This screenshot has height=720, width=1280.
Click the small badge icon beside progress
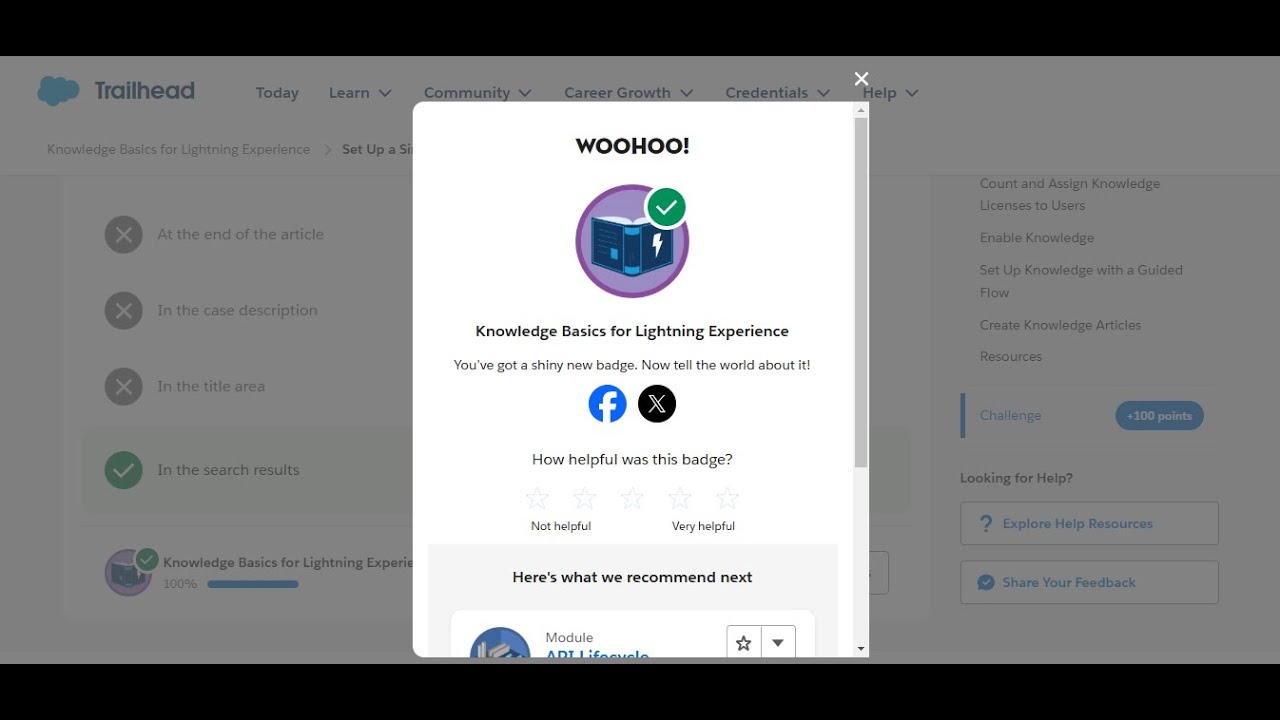(129, 572)
